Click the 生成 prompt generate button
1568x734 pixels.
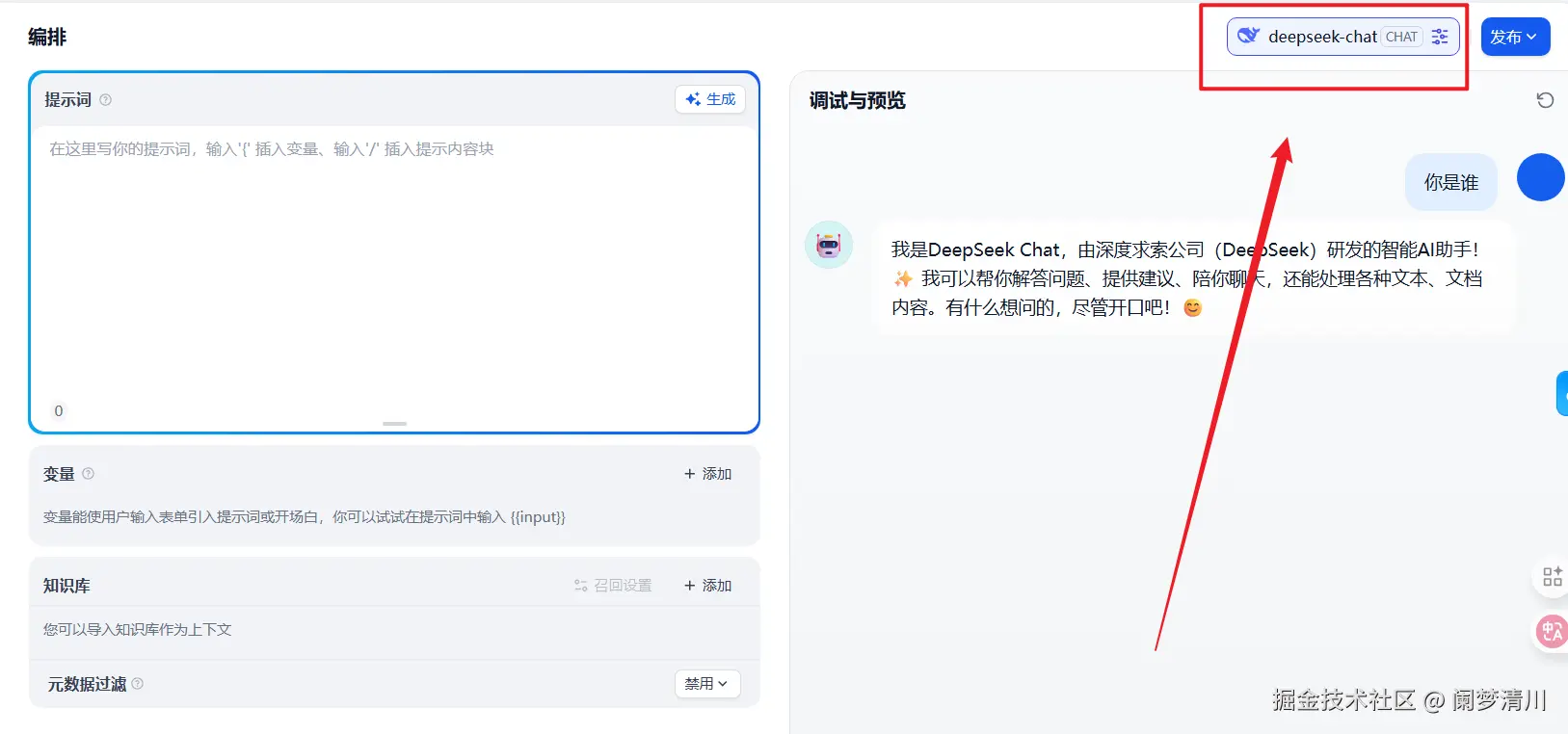tap(710, 99)
